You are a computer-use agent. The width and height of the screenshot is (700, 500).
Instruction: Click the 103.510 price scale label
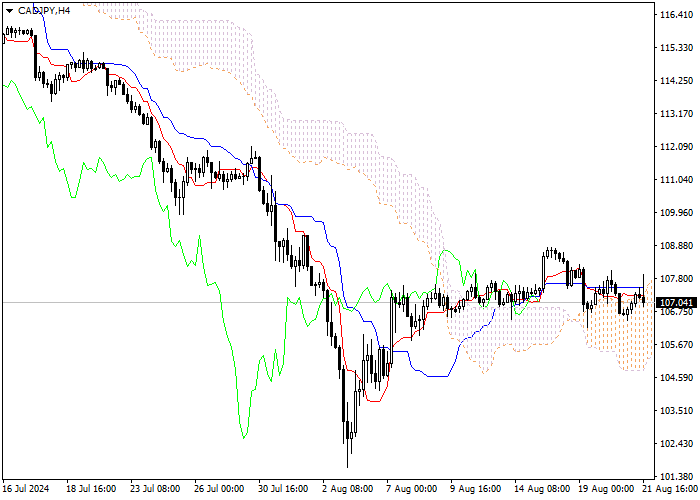pyautogui.click(x=677, y=411)
